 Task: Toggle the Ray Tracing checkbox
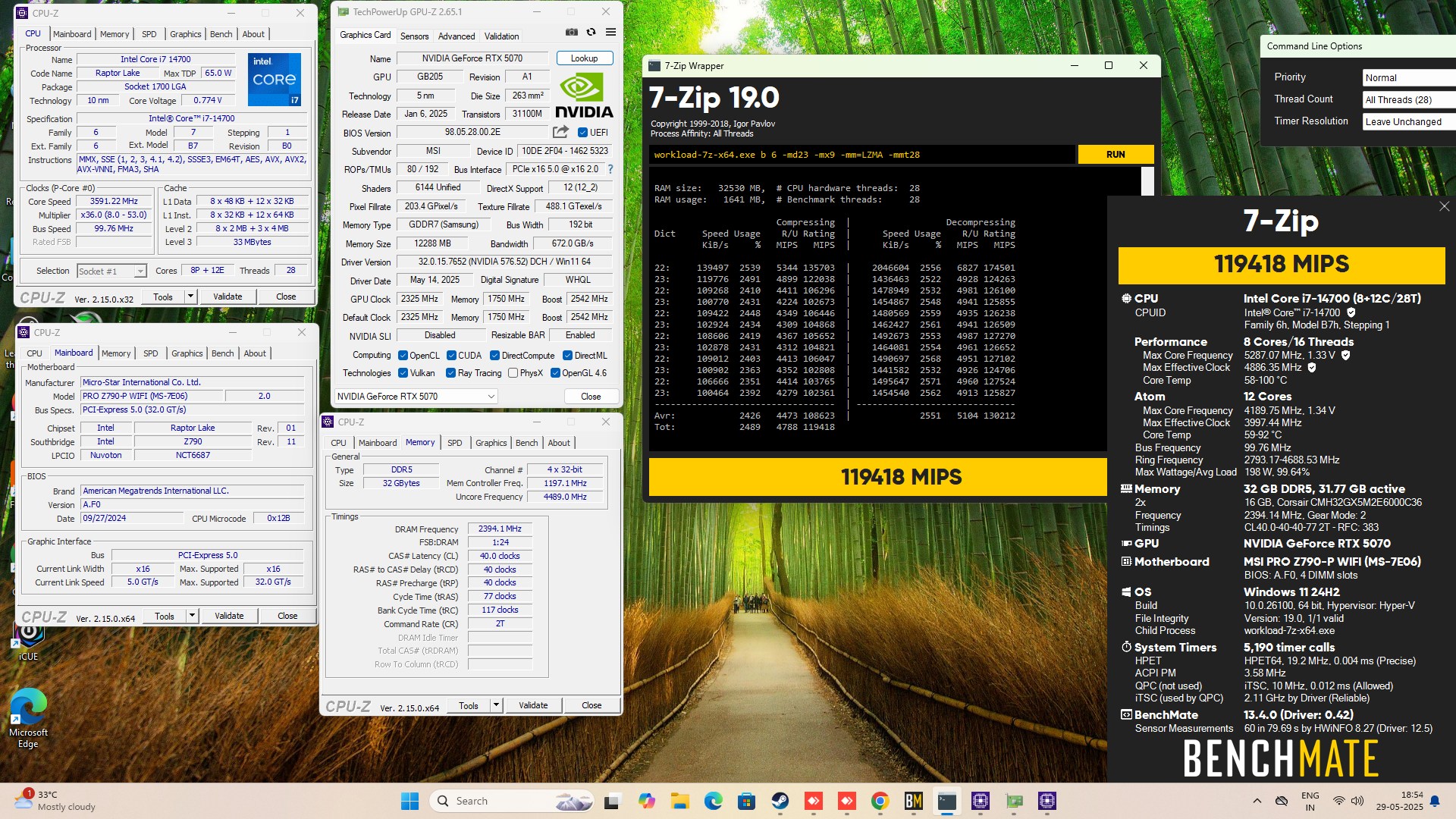[x=450, y=372]
